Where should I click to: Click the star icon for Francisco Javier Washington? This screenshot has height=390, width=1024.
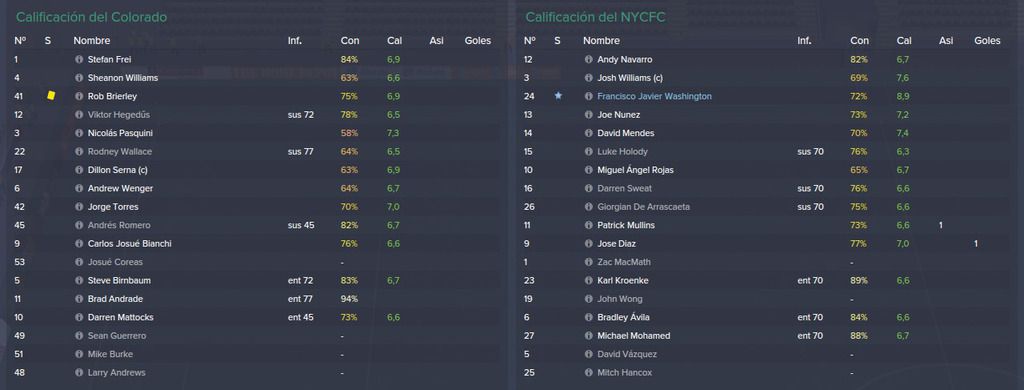(x=558, y=96)
